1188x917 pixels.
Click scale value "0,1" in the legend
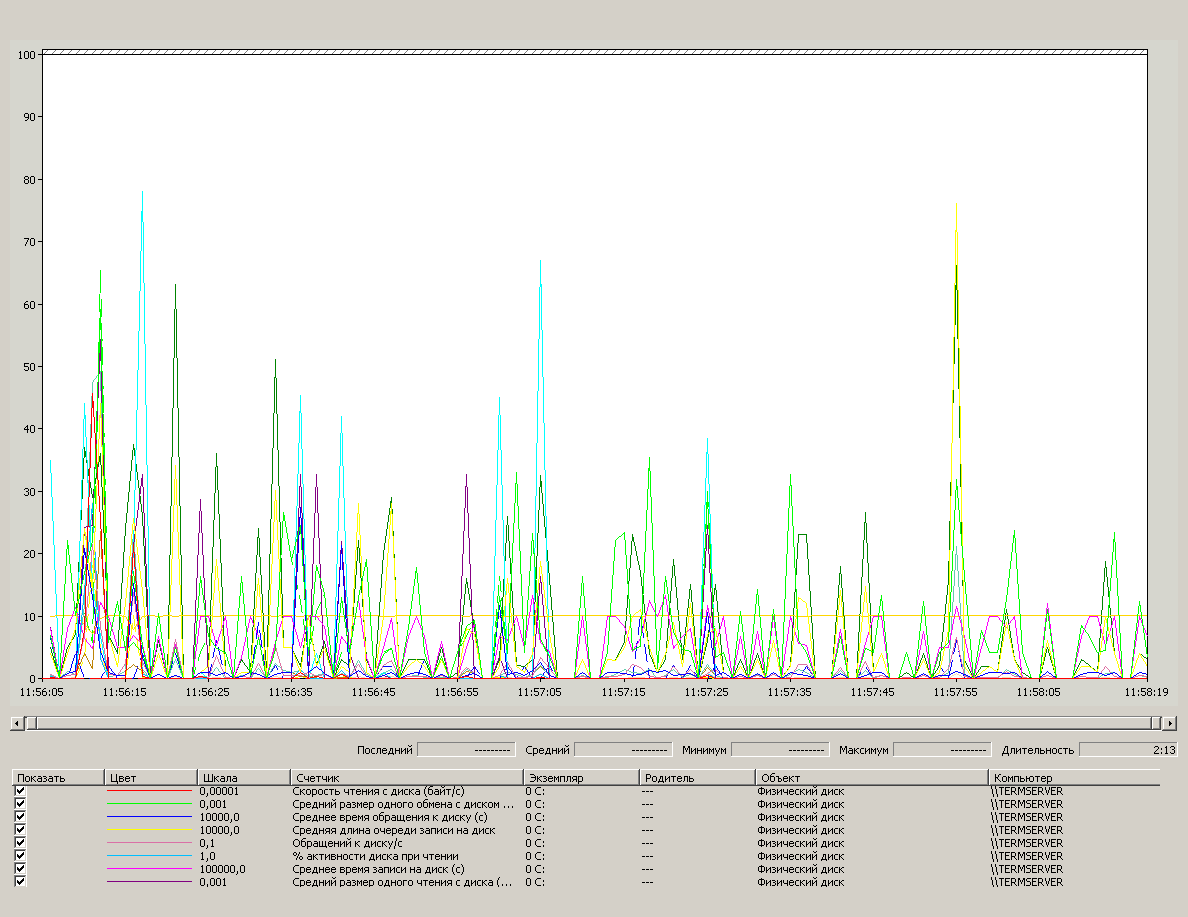[207, 843]
